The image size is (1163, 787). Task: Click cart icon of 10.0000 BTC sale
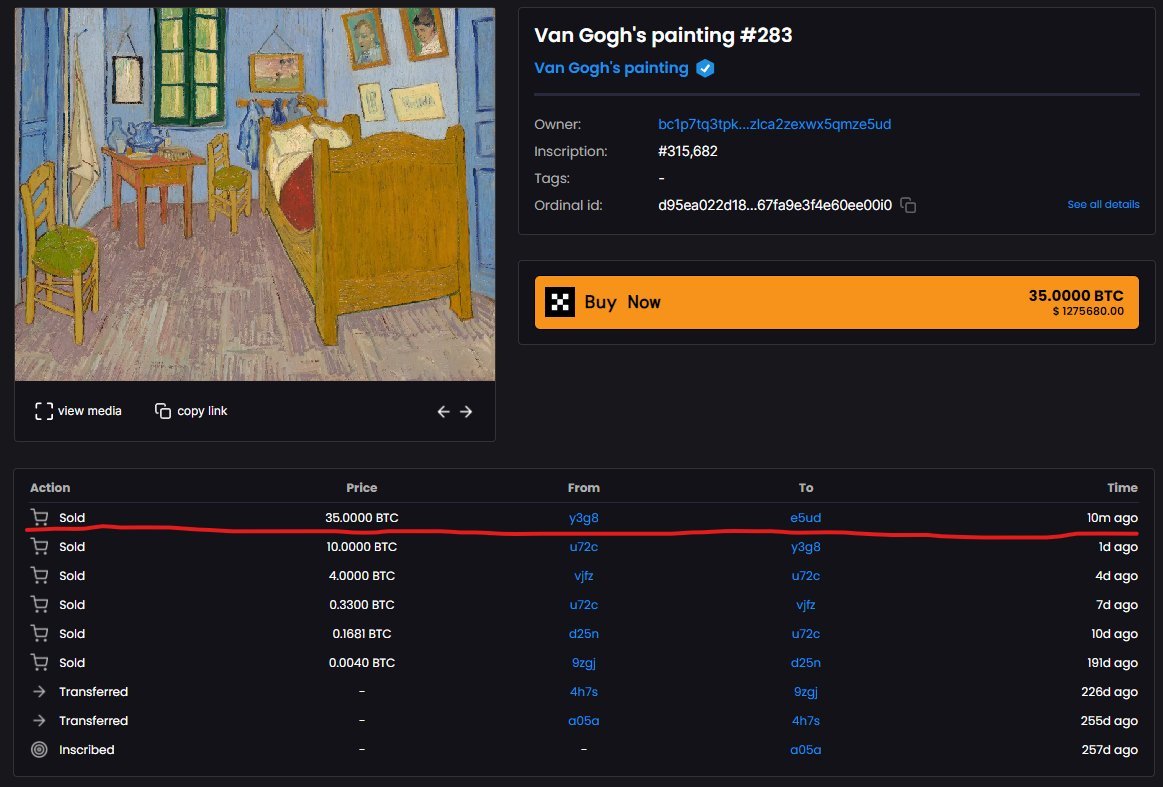pos(39,547)
